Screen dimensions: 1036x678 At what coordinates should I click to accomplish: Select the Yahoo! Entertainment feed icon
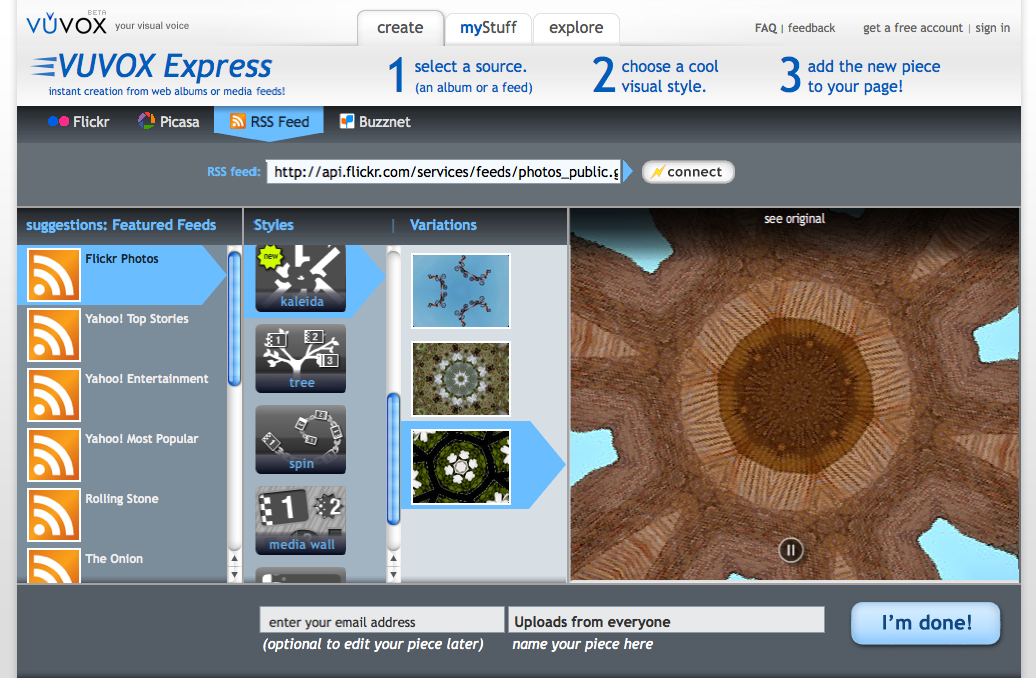pyautogui.click(x=54, y=395)
